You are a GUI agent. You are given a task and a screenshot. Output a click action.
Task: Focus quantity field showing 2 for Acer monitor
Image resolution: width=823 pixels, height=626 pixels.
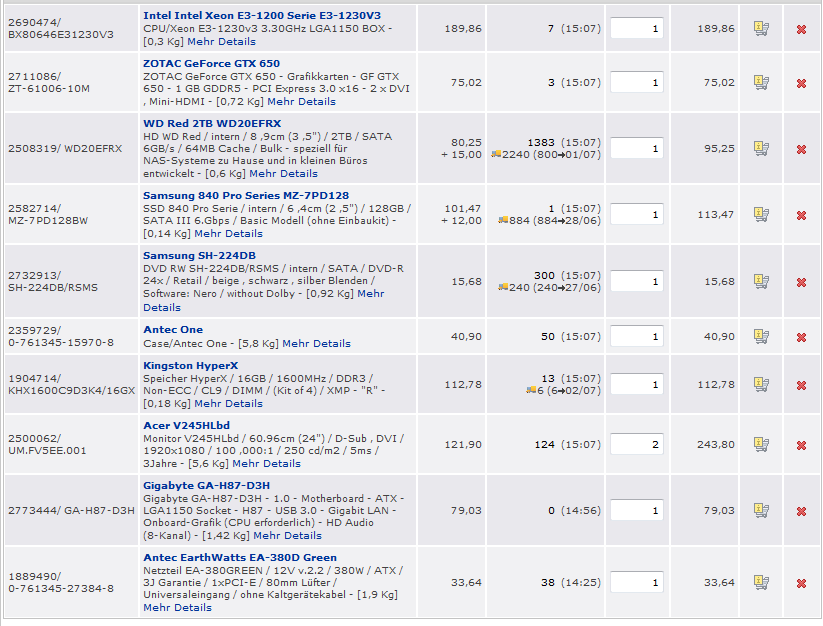(x=637, y=444)
